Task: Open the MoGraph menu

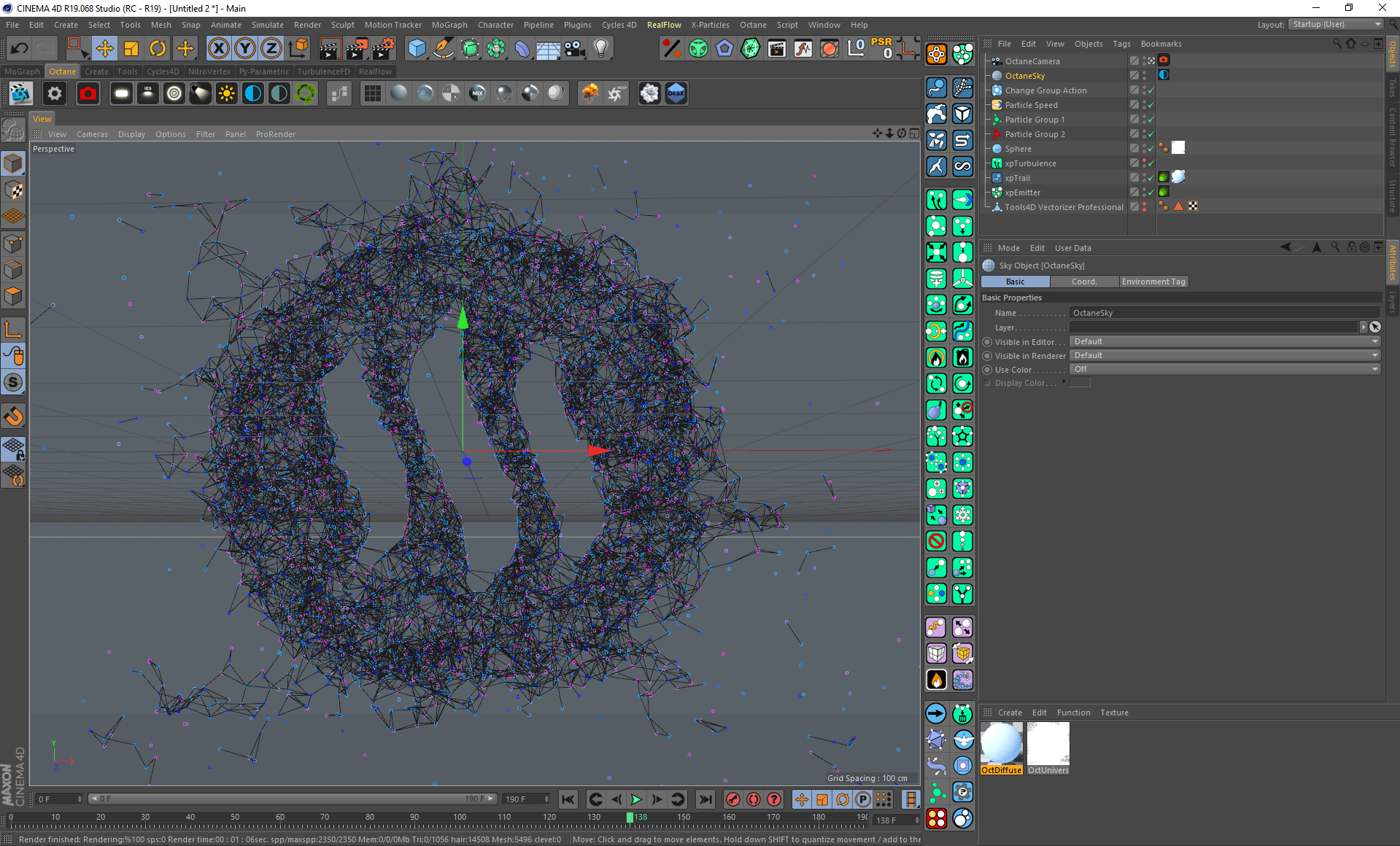Action: coord(449,25)
